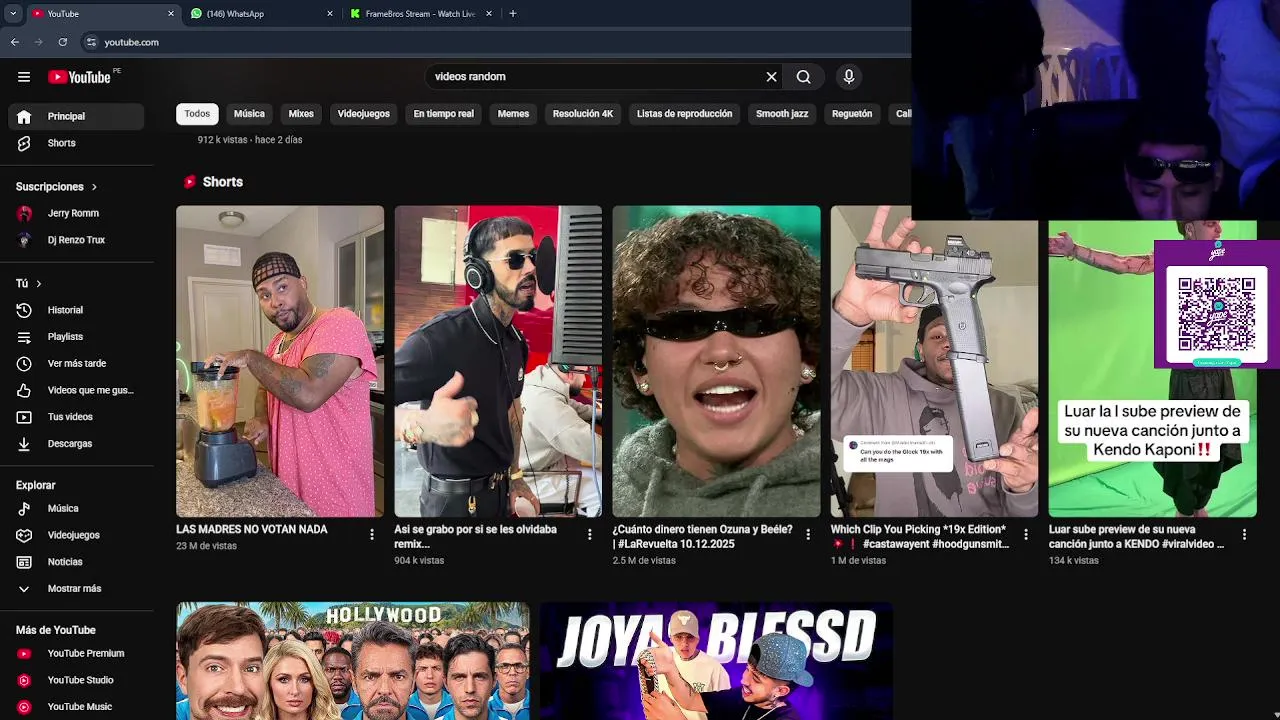This screenshot has width=1280, height=720.
Task: Open options for Ozuna y Beéle short
Action: coord(808,535)
